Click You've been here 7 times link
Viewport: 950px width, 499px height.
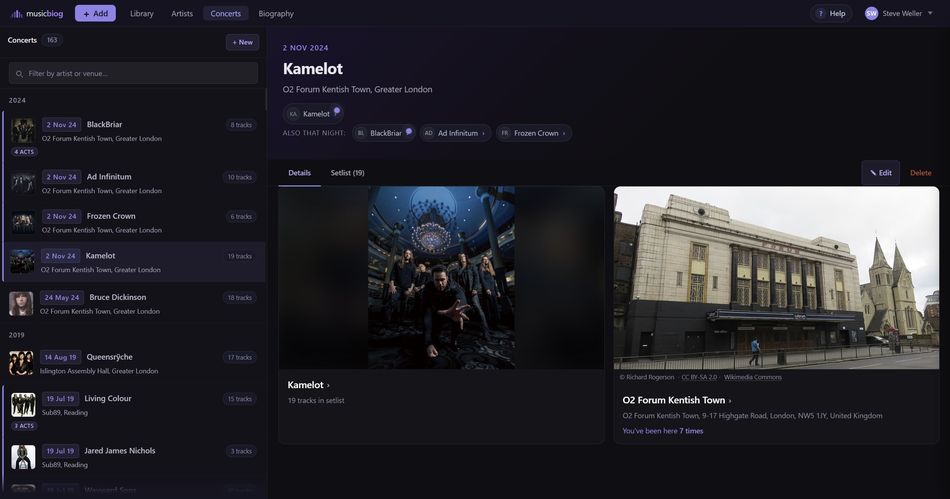click(x=663, y=431)
